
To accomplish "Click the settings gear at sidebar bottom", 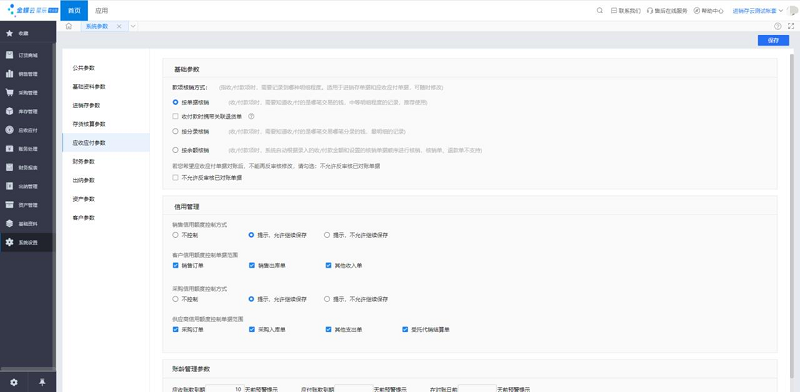I will click(14, 382).
